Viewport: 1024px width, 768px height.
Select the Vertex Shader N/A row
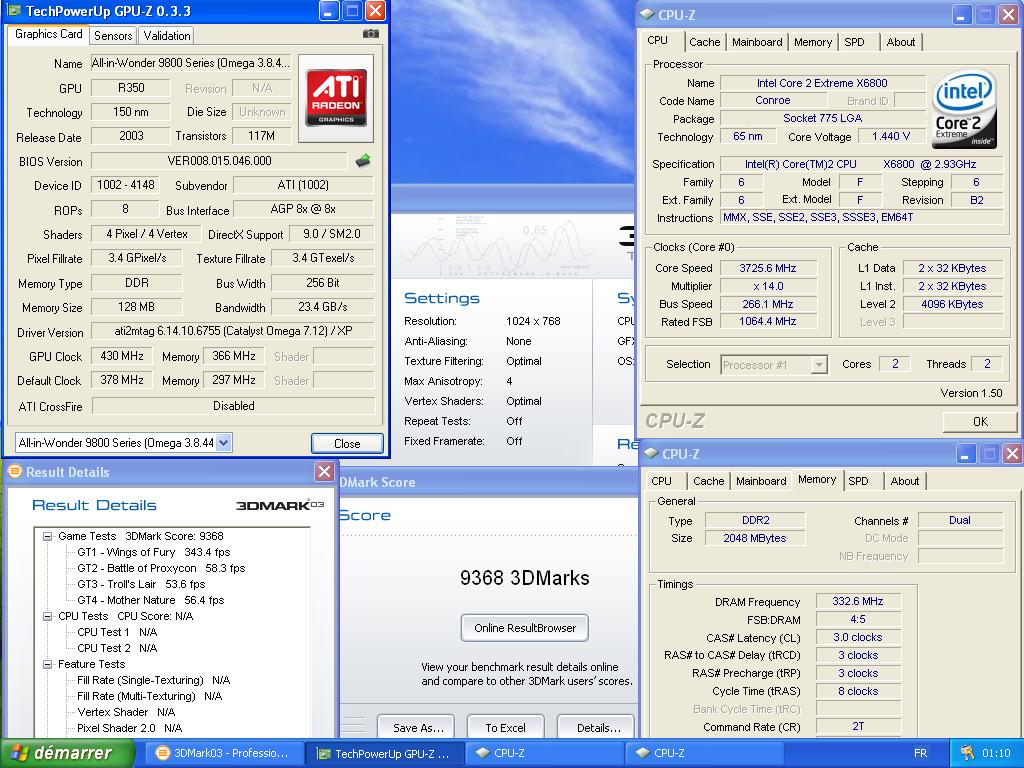tap(126, 712)
